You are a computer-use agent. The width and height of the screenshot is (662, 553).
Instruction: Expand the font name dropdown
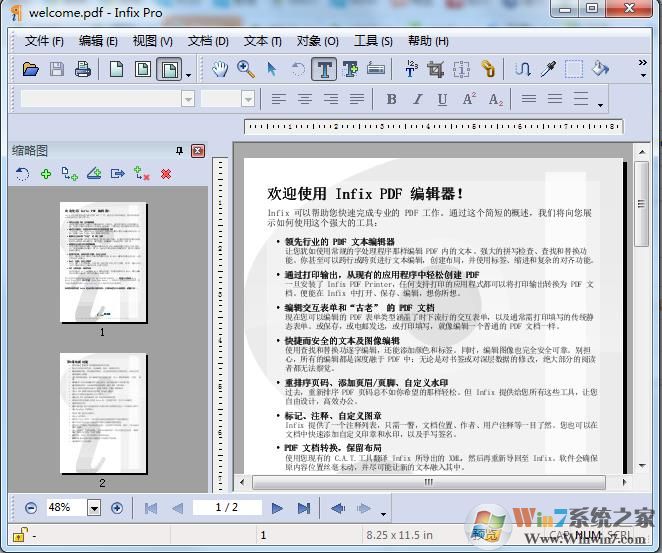click(187, 99)
